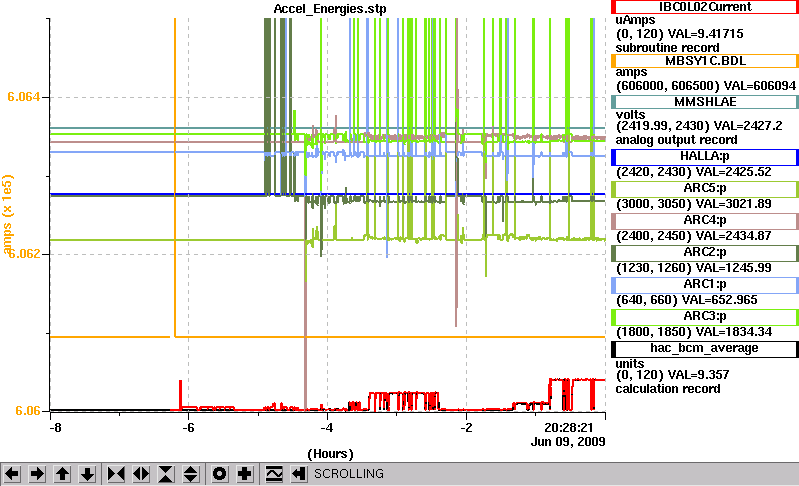Image resolution: width=799 pixels, height=486 pixels.
Task: Click the 'analog output record' description text
Action: coord(676,140)
